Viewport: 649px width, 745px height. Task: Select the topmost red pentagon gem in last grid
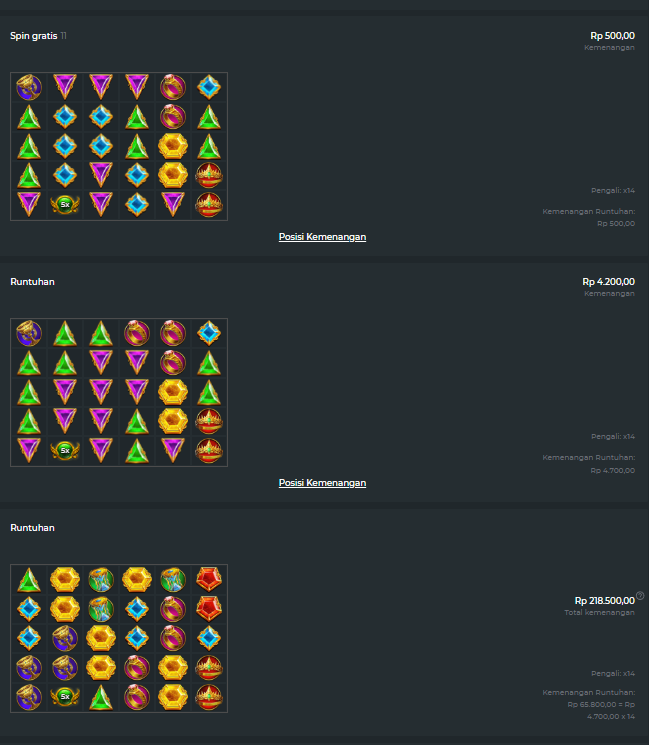coord(209,579)
